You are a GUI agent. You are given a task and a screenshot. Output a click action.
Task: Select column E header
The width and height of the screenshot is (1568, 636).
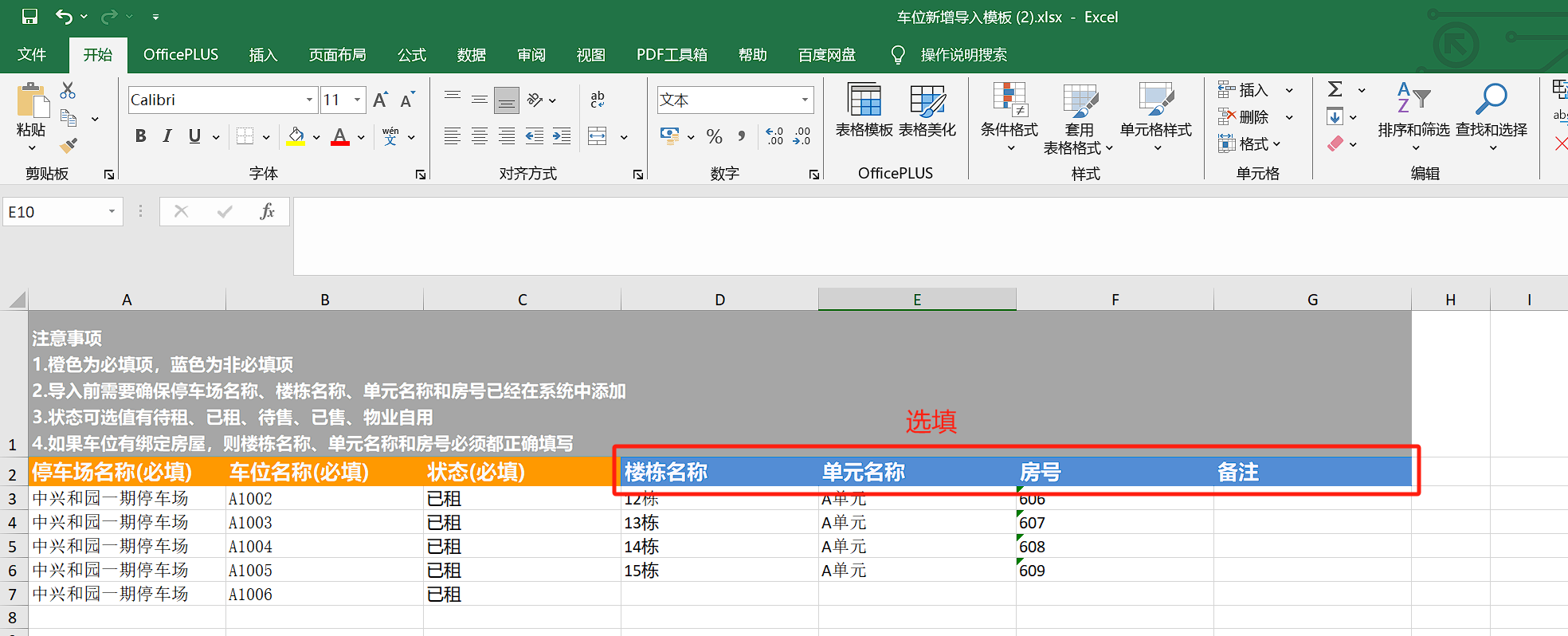(x=917, y=300)
